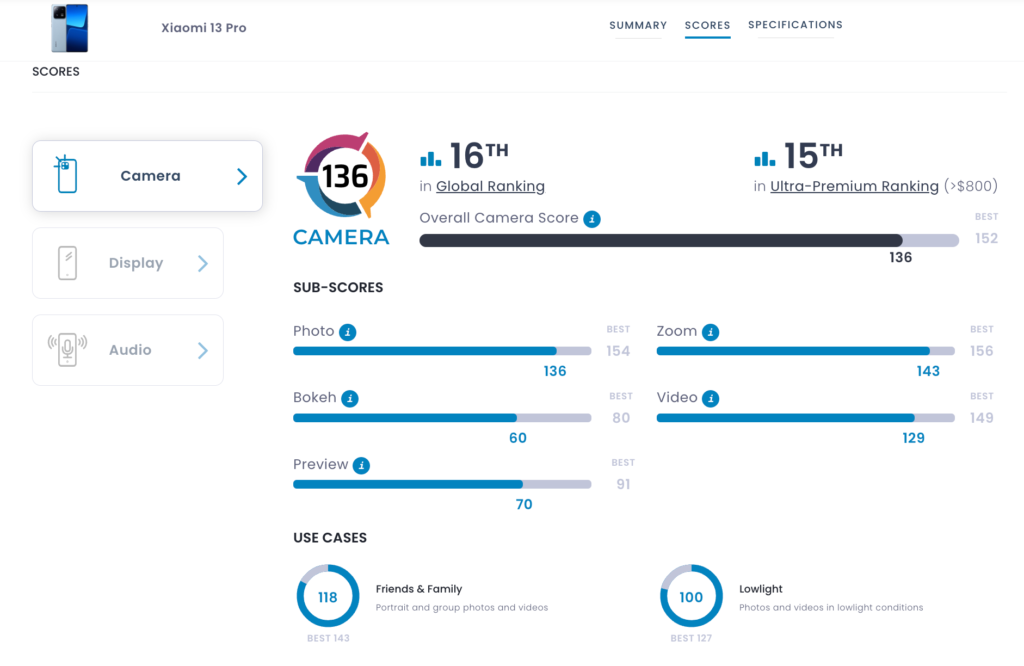Click the Video score value 129
The image size is (1024, 666).
point(914,438)
